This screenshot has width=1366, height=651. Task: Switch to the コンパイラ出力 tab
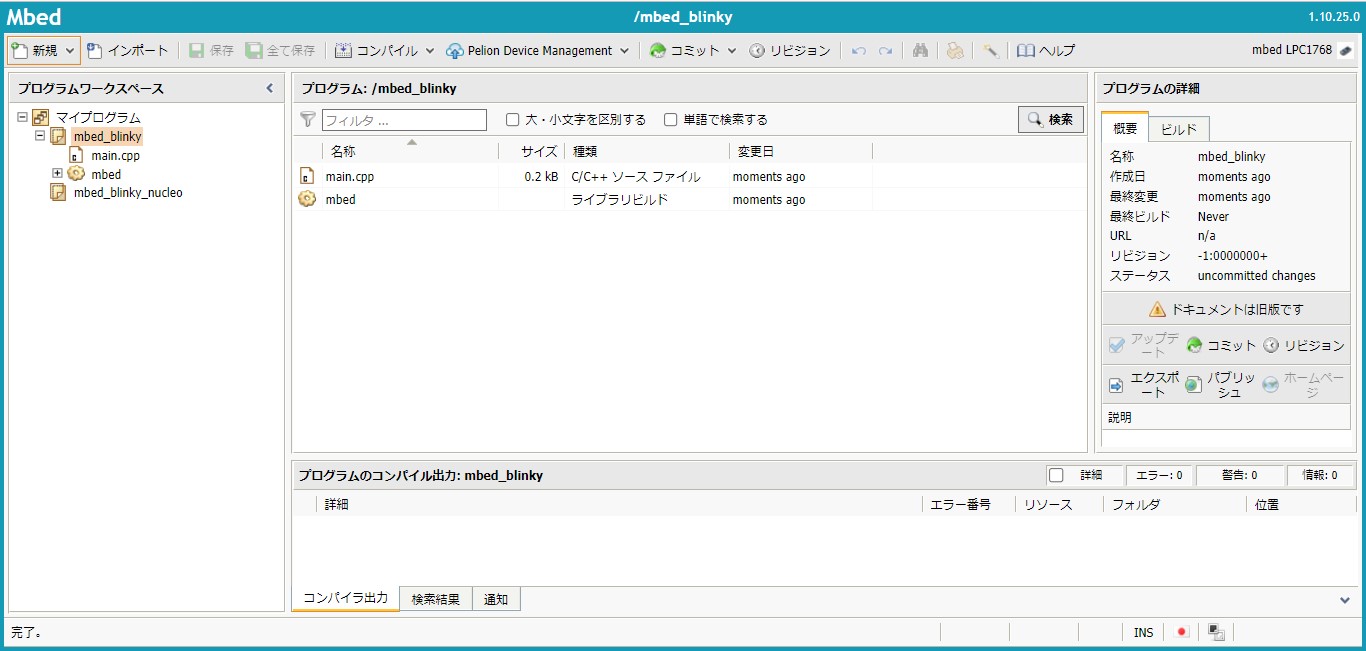[x=345, y=598]
